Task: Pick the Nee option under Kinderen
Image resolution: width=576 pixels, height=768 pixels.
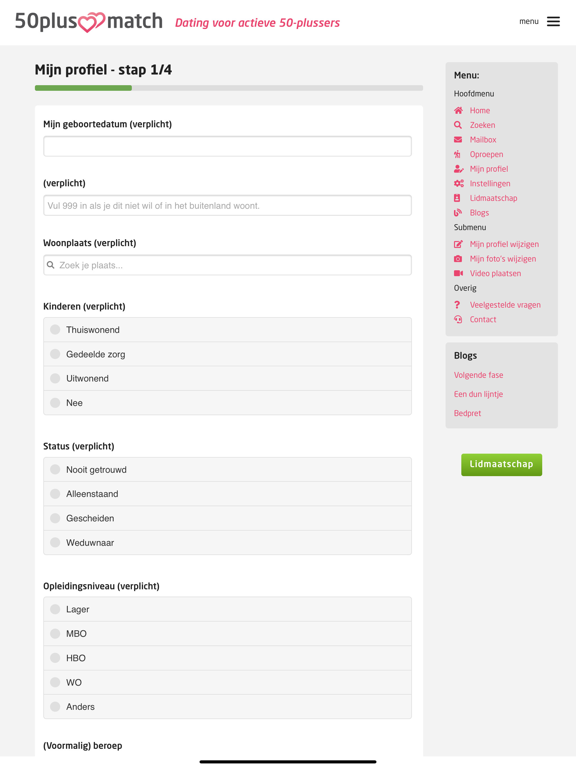Action: tap(227, 403)
